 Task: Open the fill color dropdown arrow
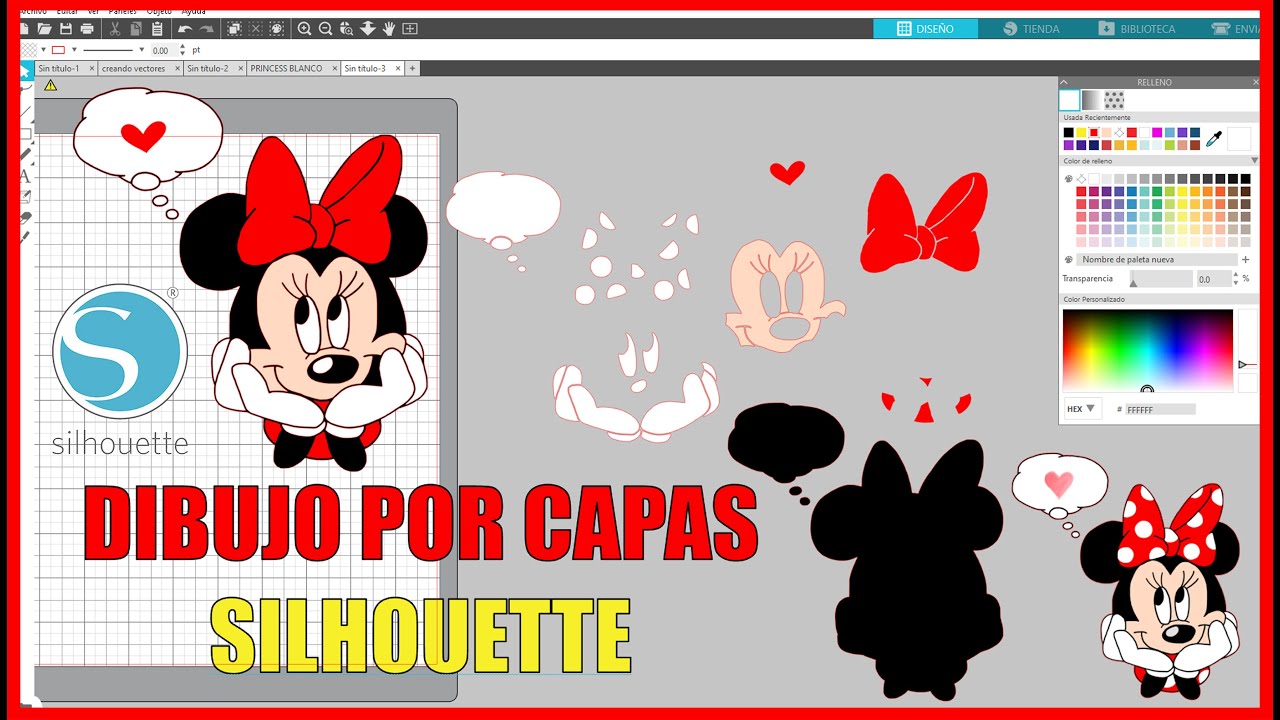[x=43, y=50]
